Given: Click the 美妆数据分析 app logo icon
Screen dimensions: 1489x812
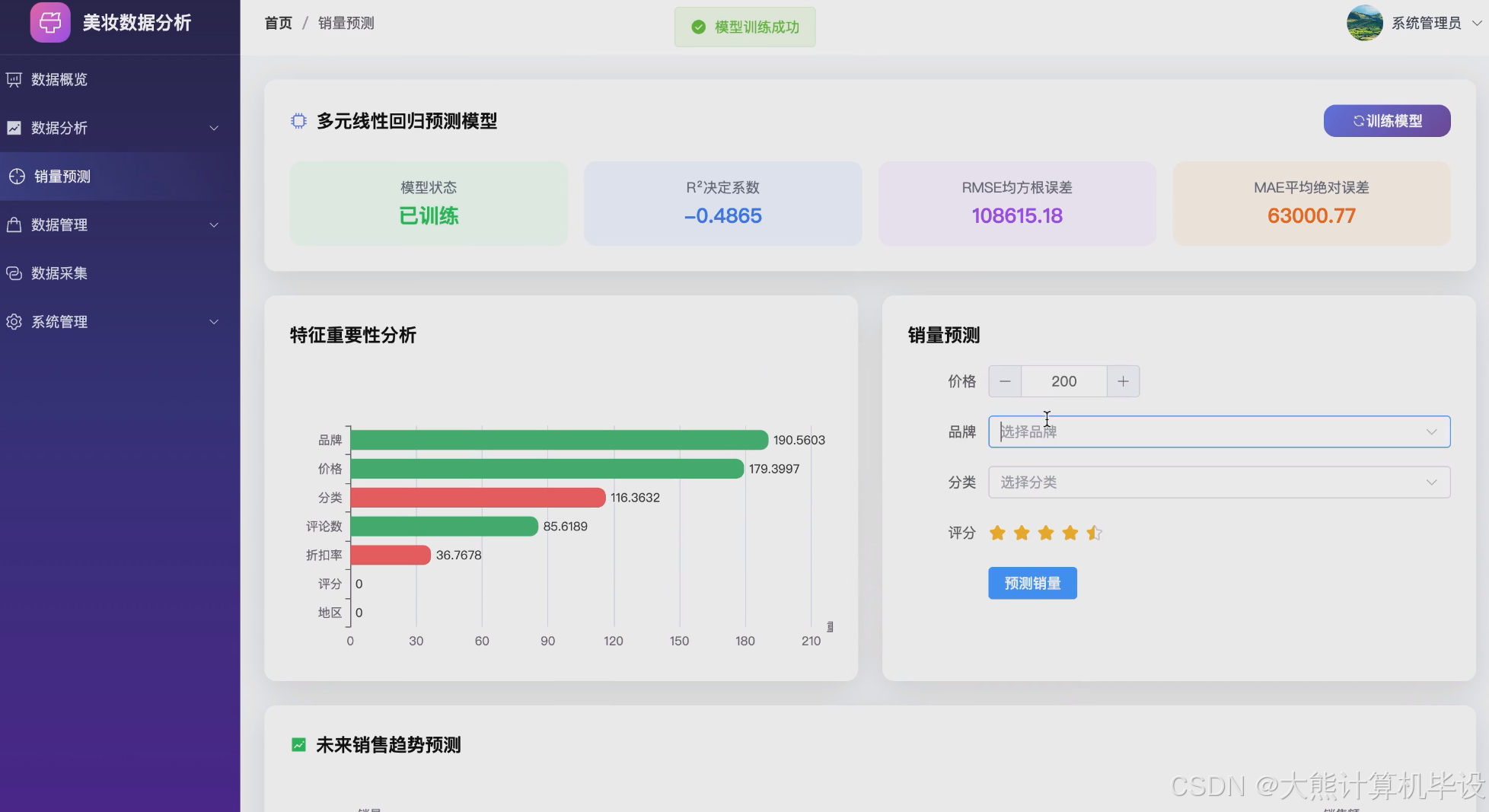Looking at the screenshot, I should 49,22.
